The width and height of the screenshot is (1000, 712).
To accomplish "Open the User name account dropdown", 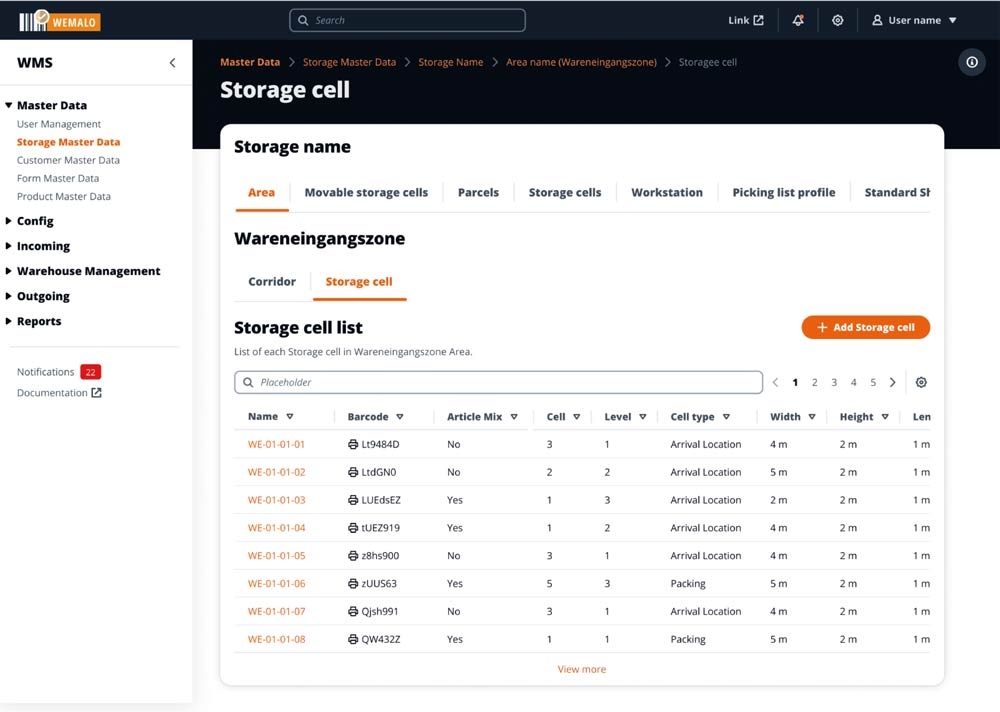I will click(915, 20).
